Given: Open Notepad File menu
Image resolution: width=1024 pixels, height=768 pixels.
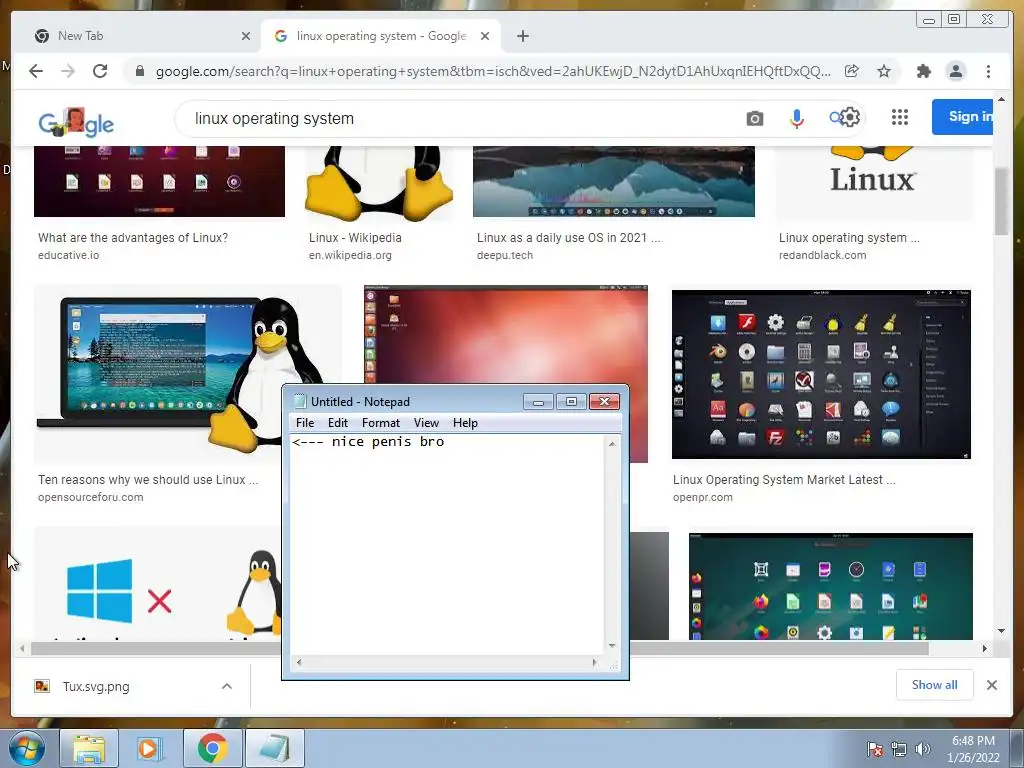Looking at the screenshot, I should [305, 423].
